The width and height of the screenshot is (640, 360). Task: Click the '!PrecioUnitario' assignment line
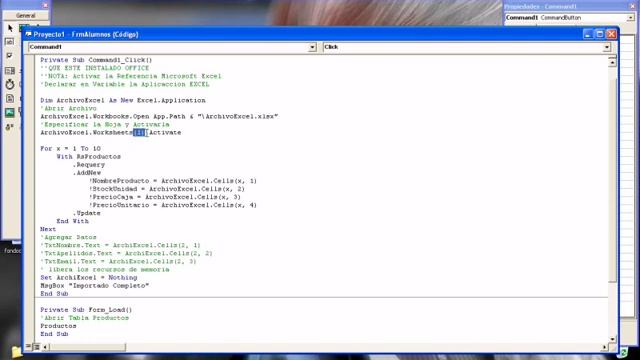[173, 205]
